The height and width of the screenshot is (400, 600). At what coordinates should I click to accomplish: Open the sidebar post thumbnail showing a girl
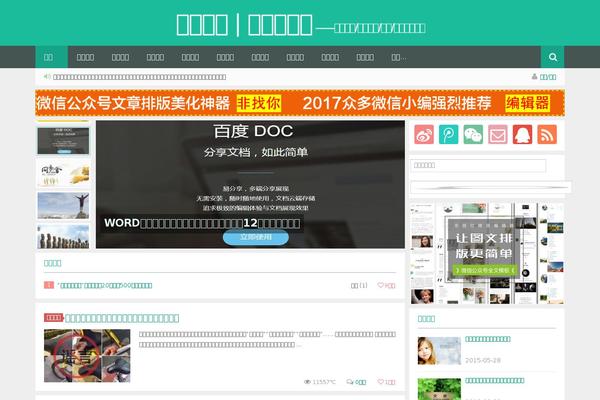click(x=439, y=351)
